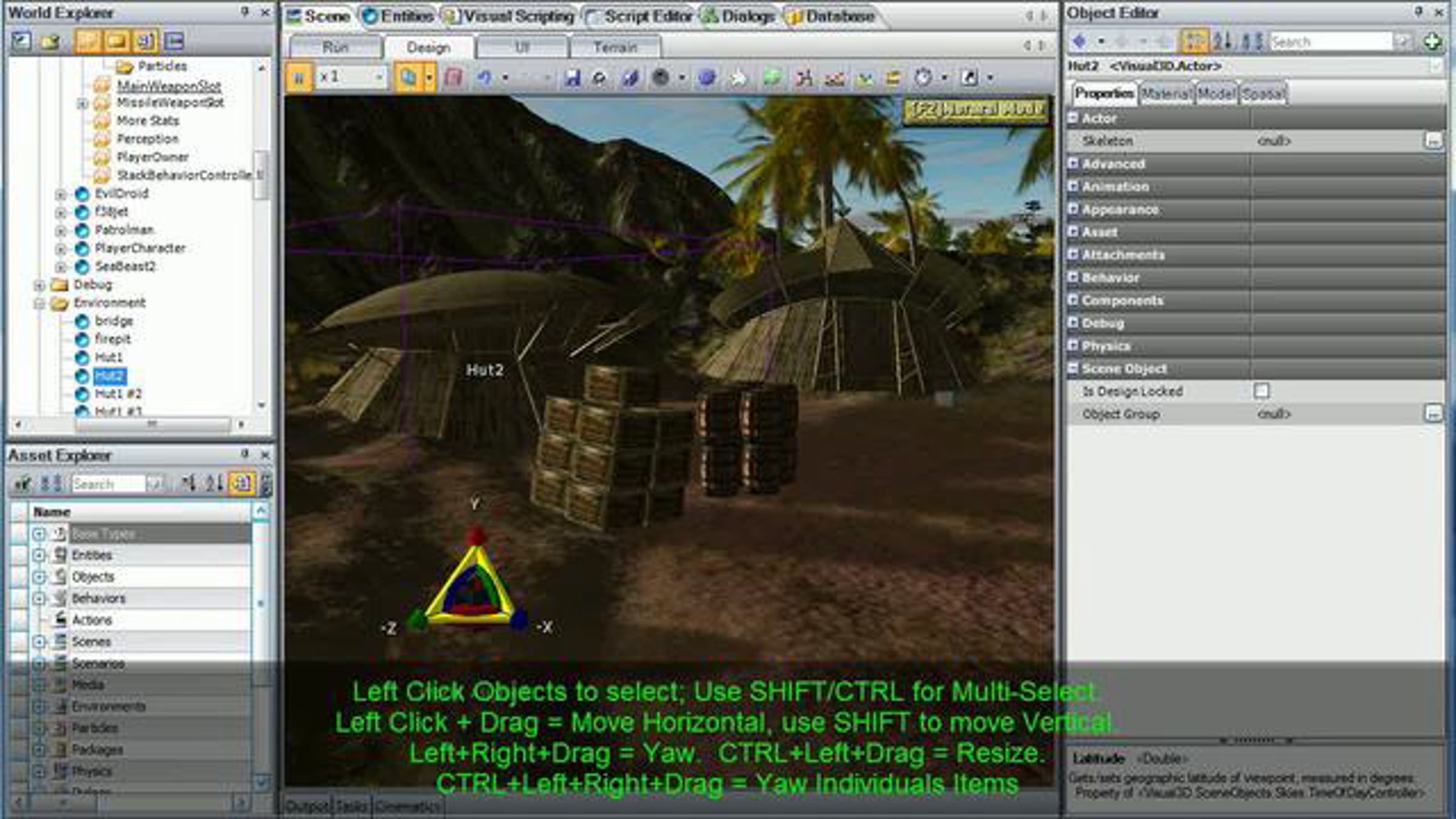The image size is (1456, 819).
Task: Toggle first orange filter button in World Explorer
Action: click(87, 41)
